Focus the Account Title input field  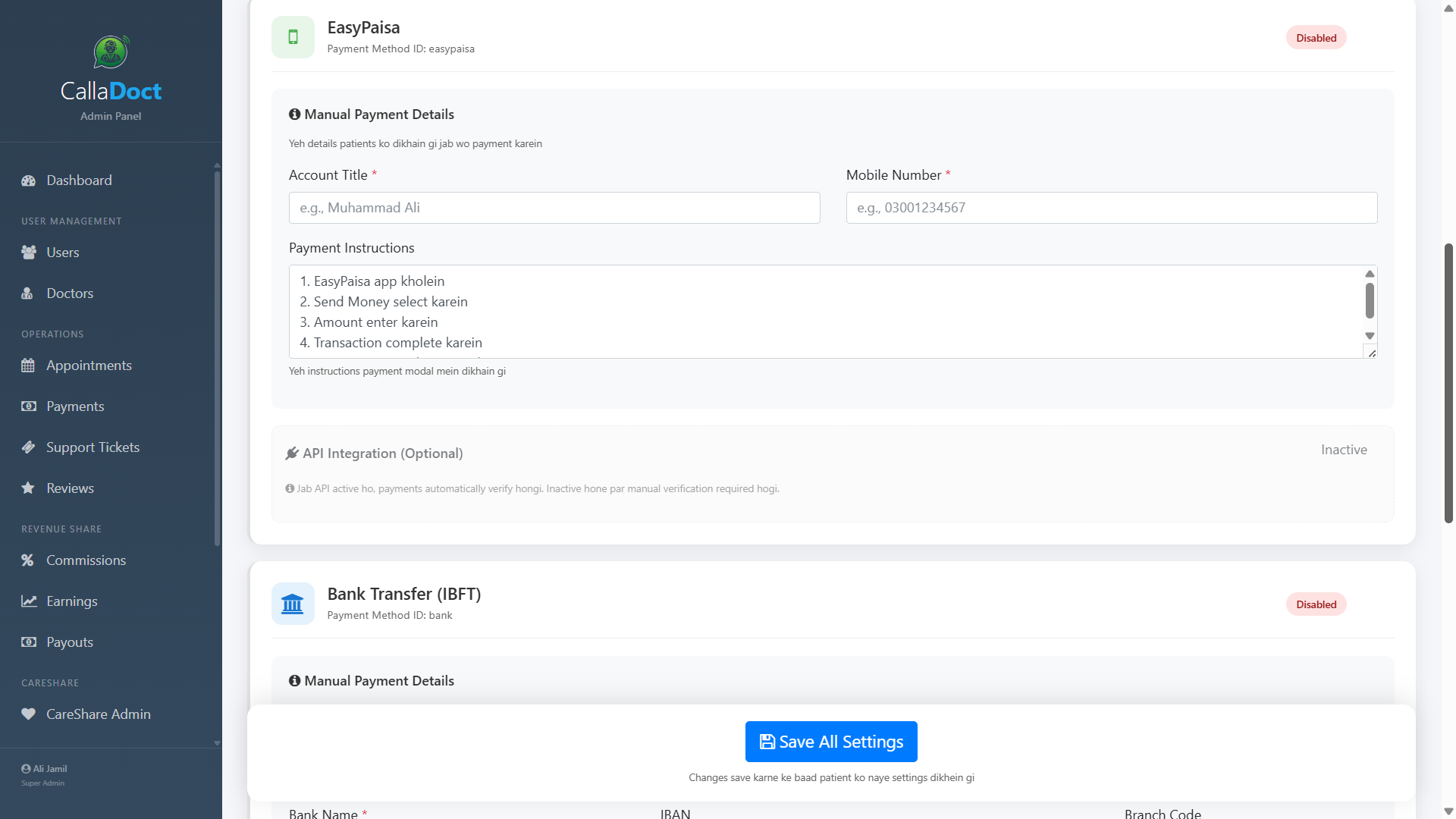pyautogui.click(x=554, y=208)
